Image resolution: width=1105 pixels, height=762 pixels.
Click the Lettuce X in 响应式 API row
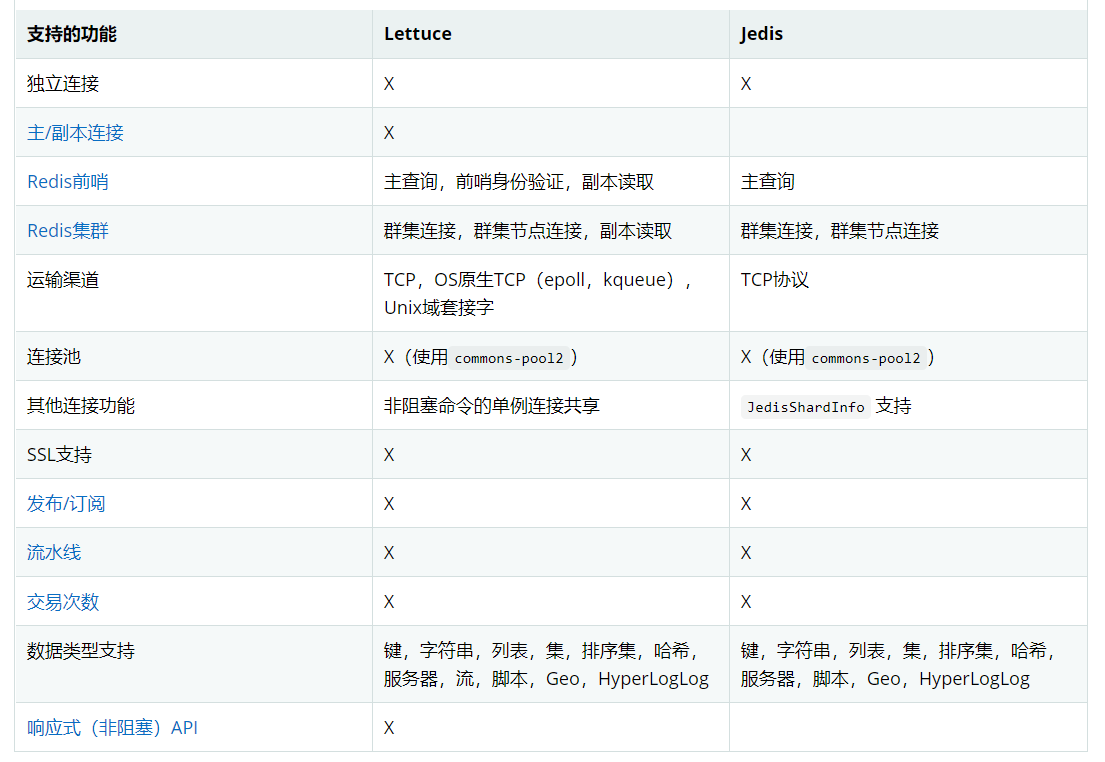point(389,728)
